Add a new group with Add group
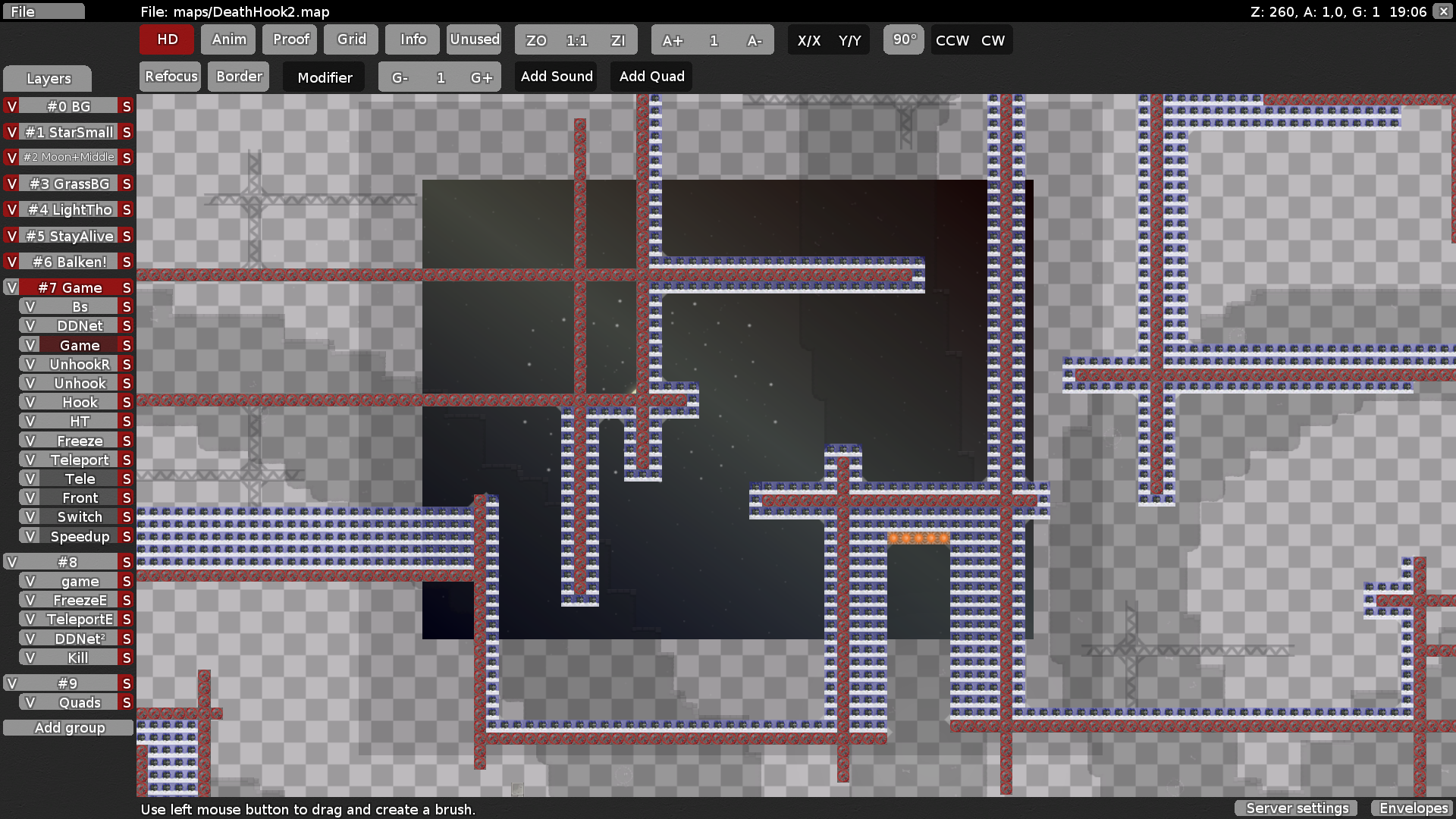Viewport: 1456px width, 819px height. pyautogui.click(x=68, y=727)
